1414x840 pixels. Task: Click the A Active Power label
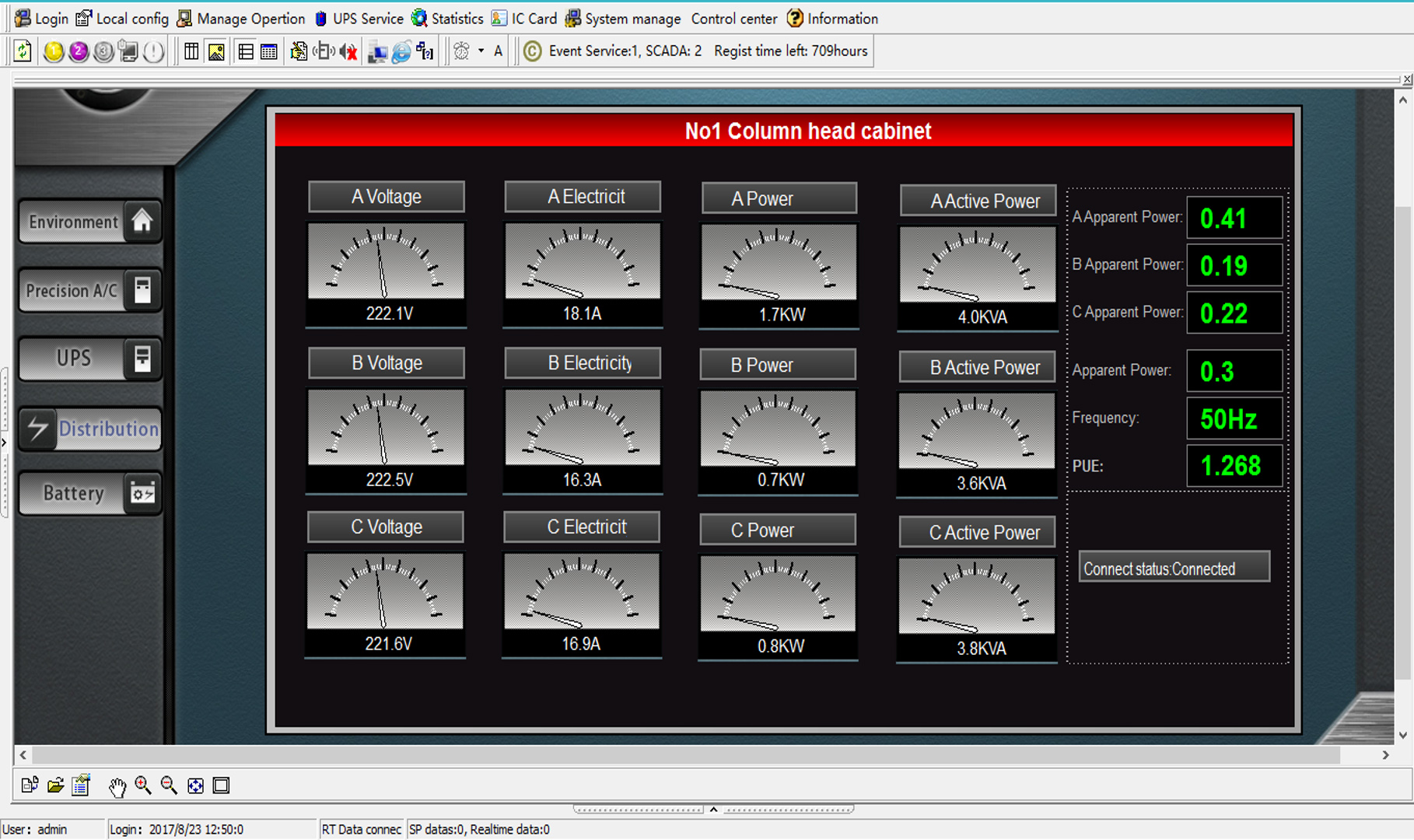[x=978, y=201]
